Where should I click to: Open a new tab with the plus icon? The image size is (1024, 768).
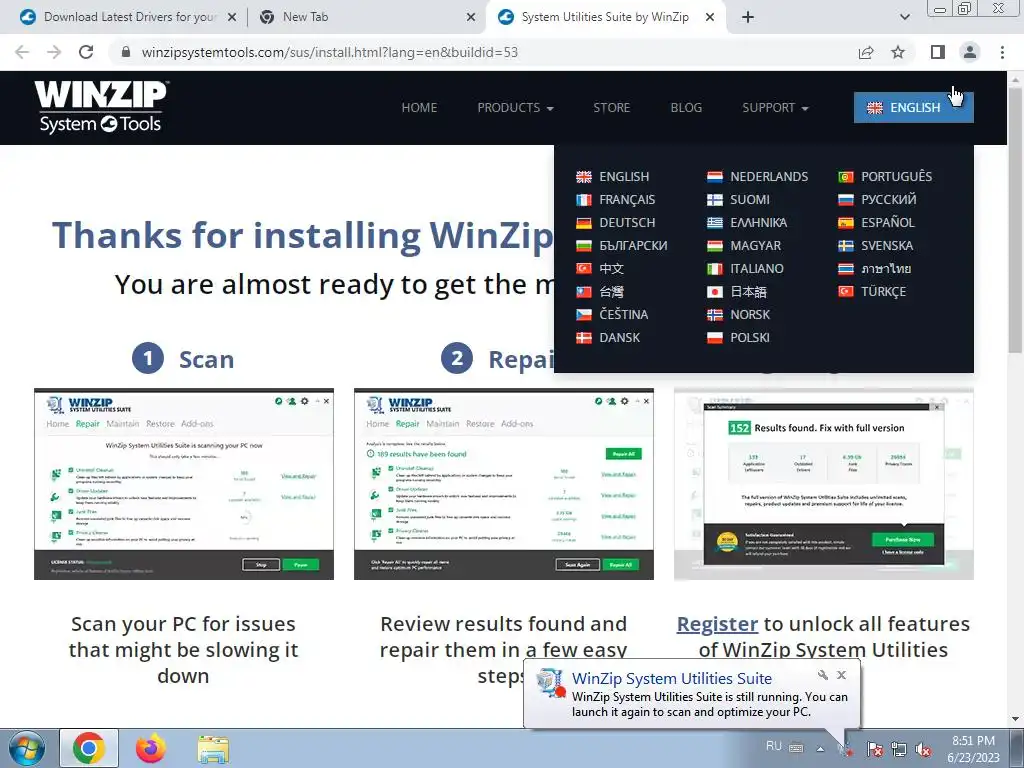coord(748,17)
